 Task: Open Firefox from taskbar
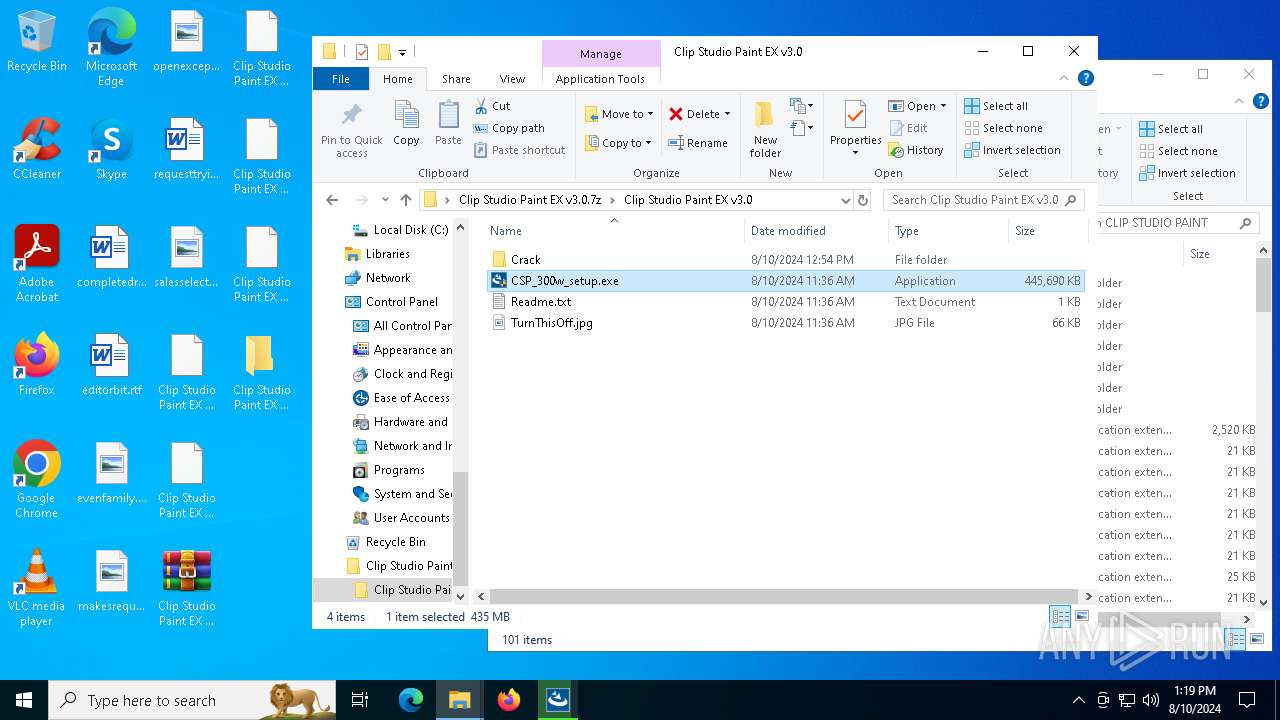point(509,700)
